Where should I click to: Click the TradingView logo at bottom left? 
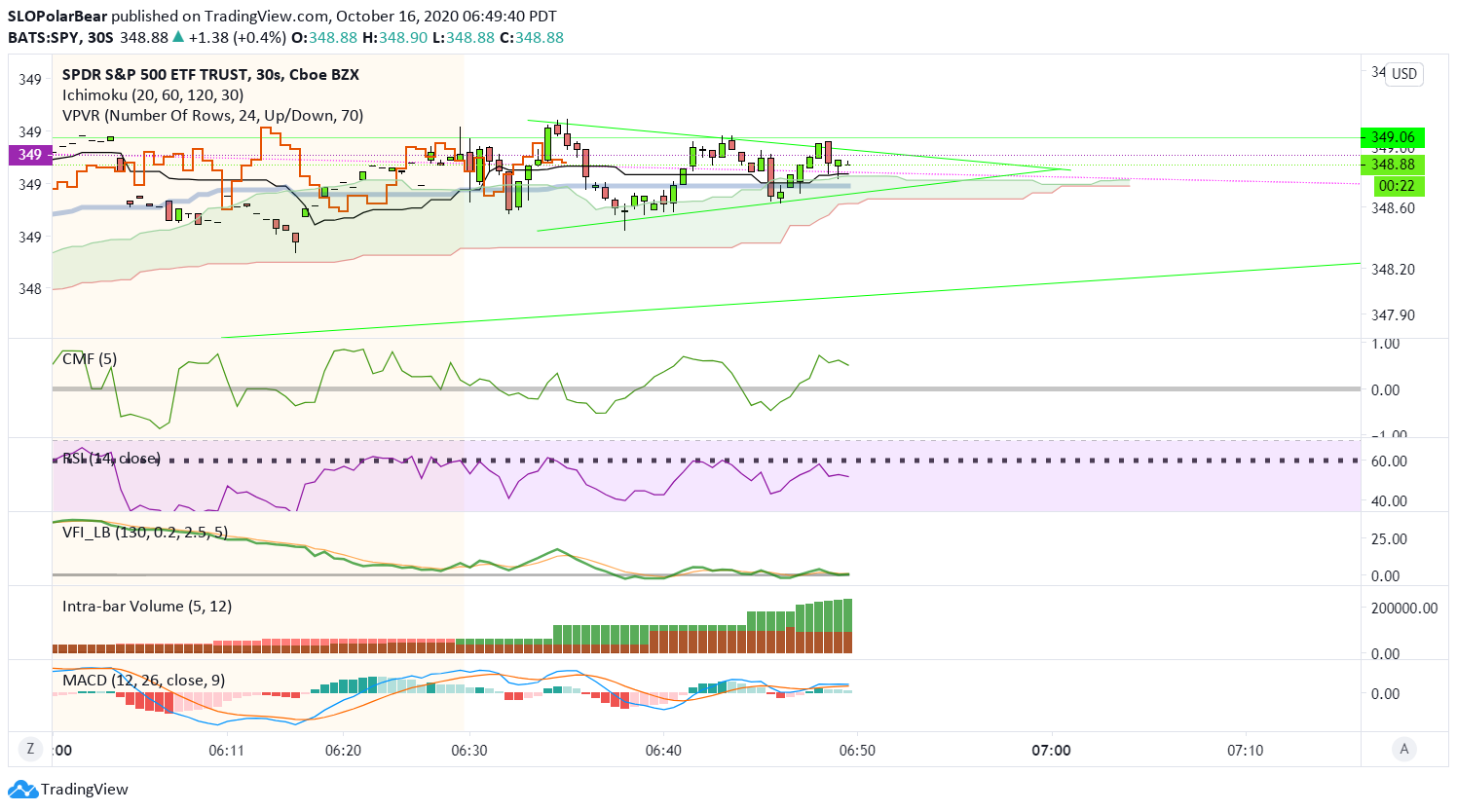[x=68, y=789]
